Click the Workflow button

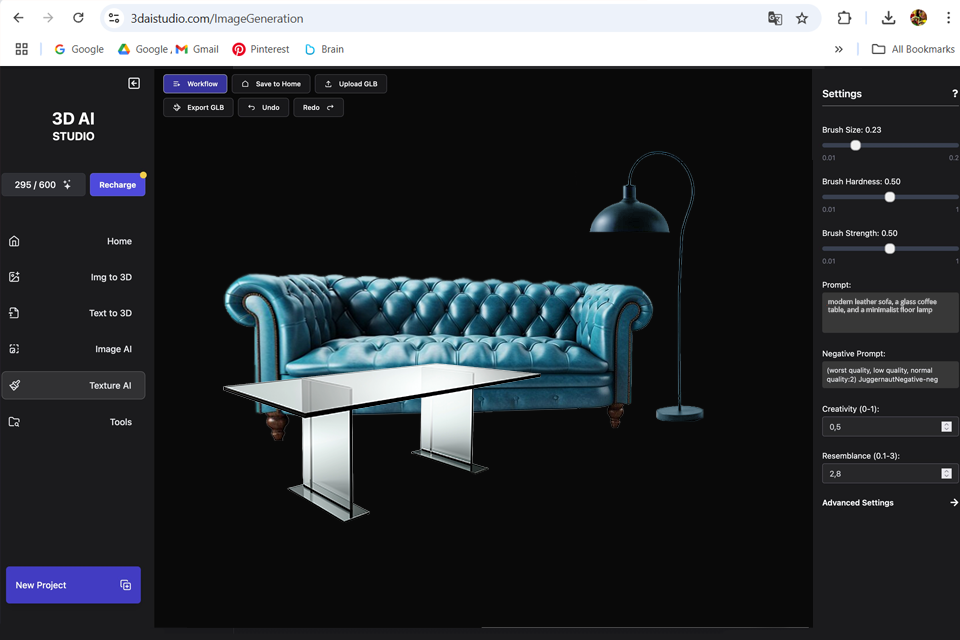(x=195, y=84)
